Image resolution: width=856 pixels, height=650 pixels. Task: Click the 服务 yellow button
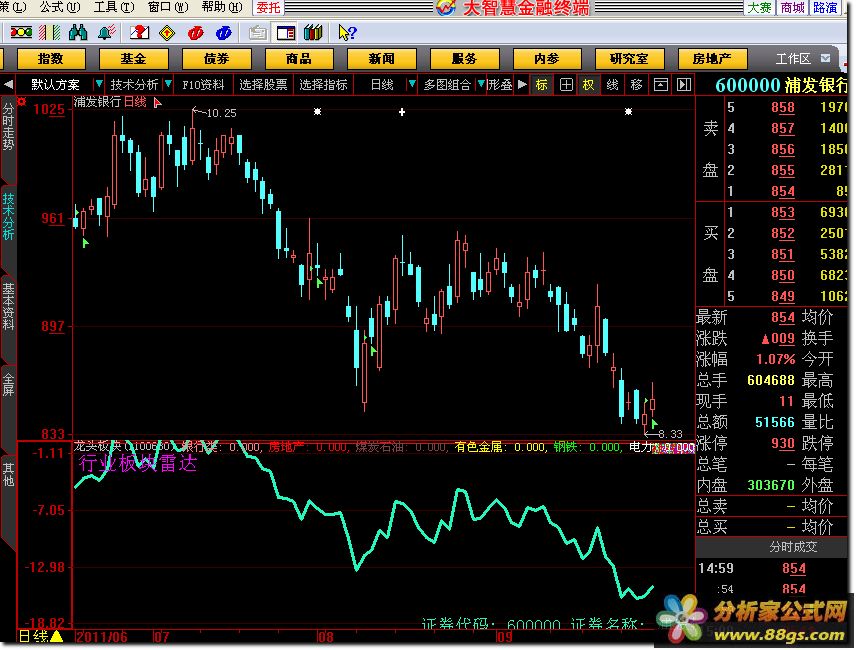point(465,58)
